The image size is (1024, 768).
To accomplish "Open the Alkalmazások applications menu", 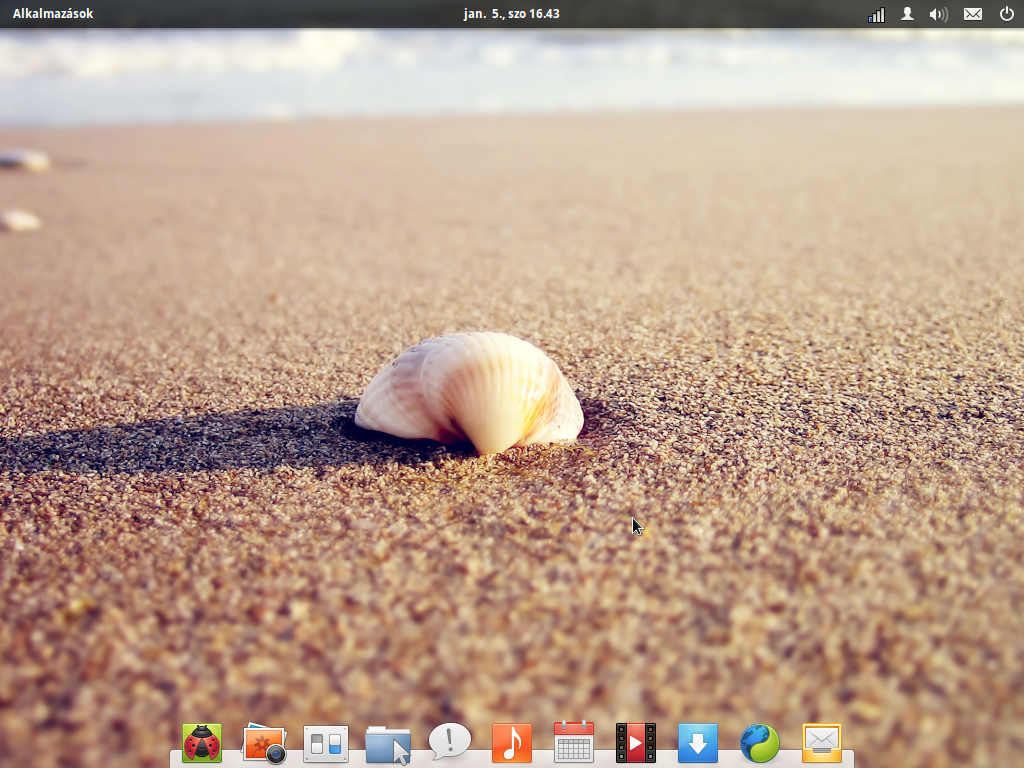I will (53, 14).
